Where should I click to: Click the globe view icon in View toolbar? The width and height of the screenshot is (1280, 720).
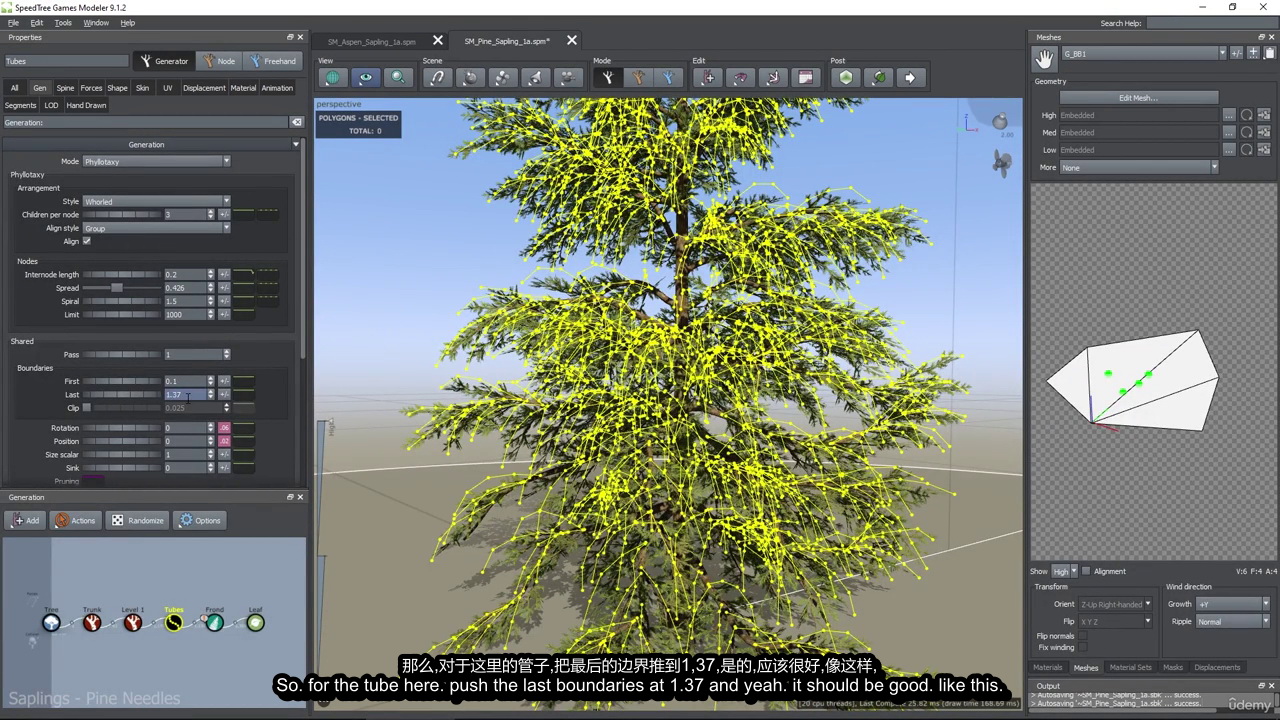coord(333,77)
